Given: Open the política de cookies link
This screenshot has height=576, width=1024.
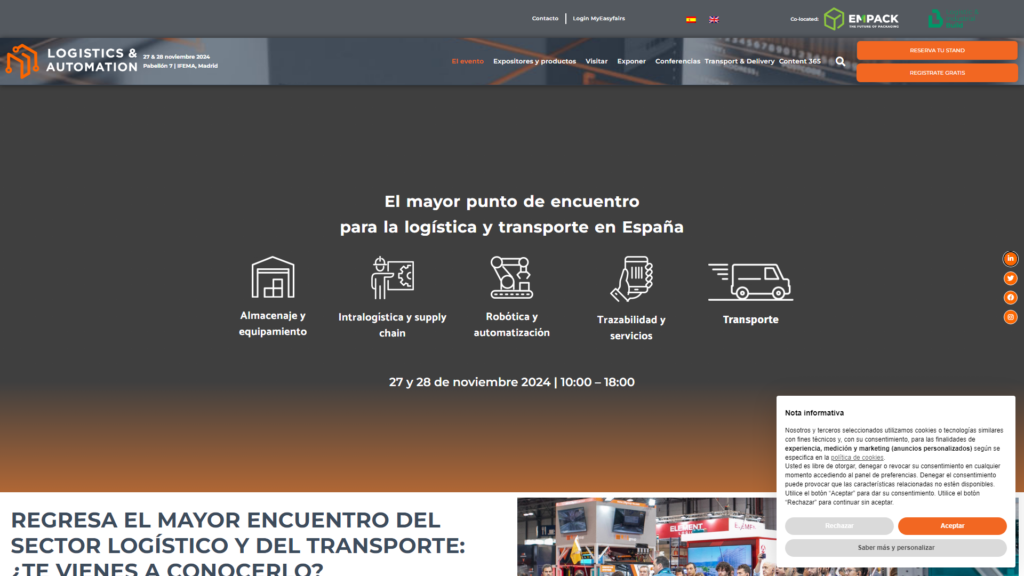Looking at the screenshot, I should point(857,458).
